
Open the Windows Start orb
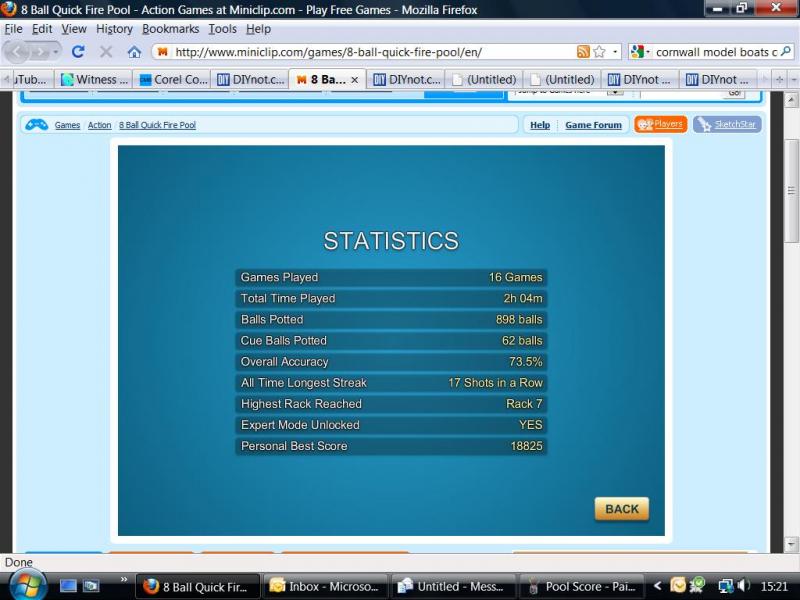coord(27,585)
